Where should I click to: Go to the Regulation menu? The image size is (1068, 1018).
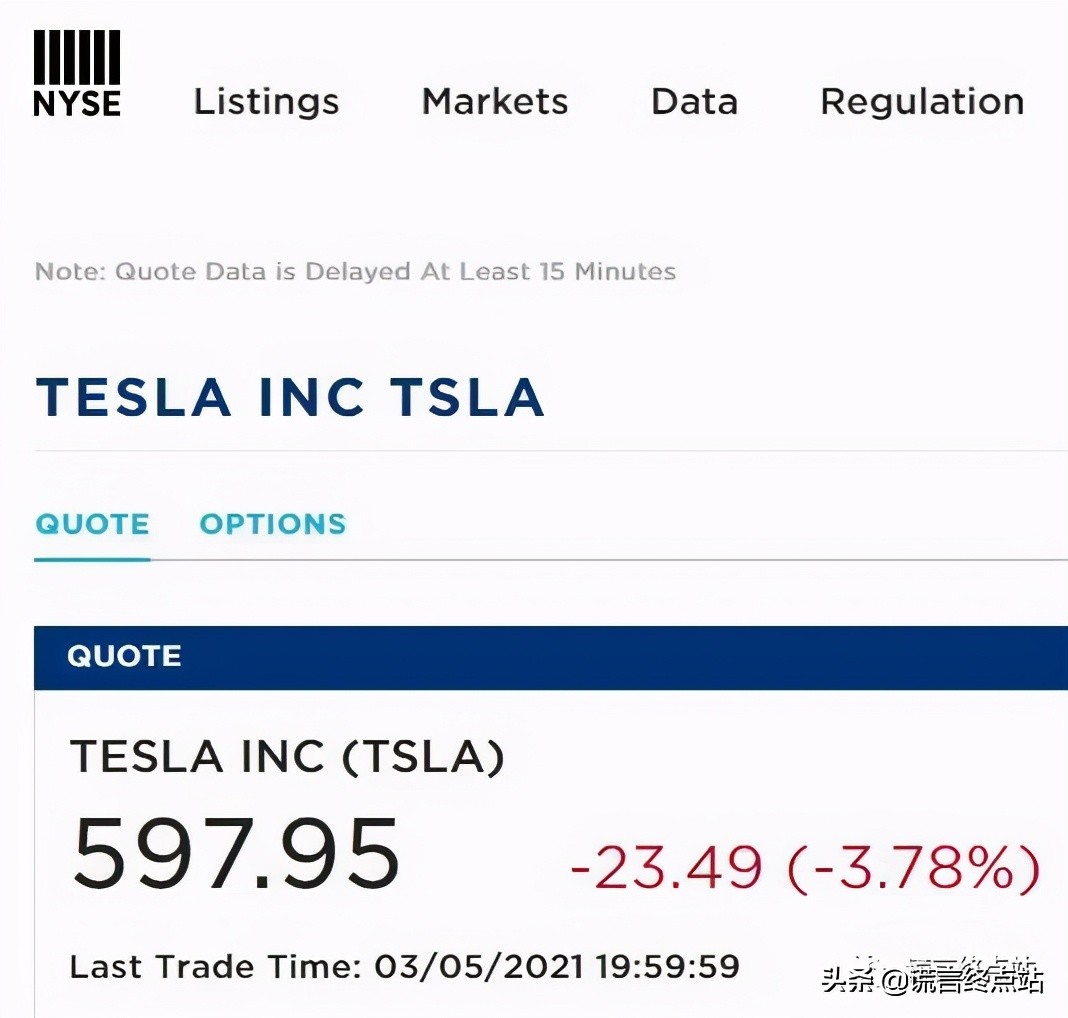click(922, 101)
